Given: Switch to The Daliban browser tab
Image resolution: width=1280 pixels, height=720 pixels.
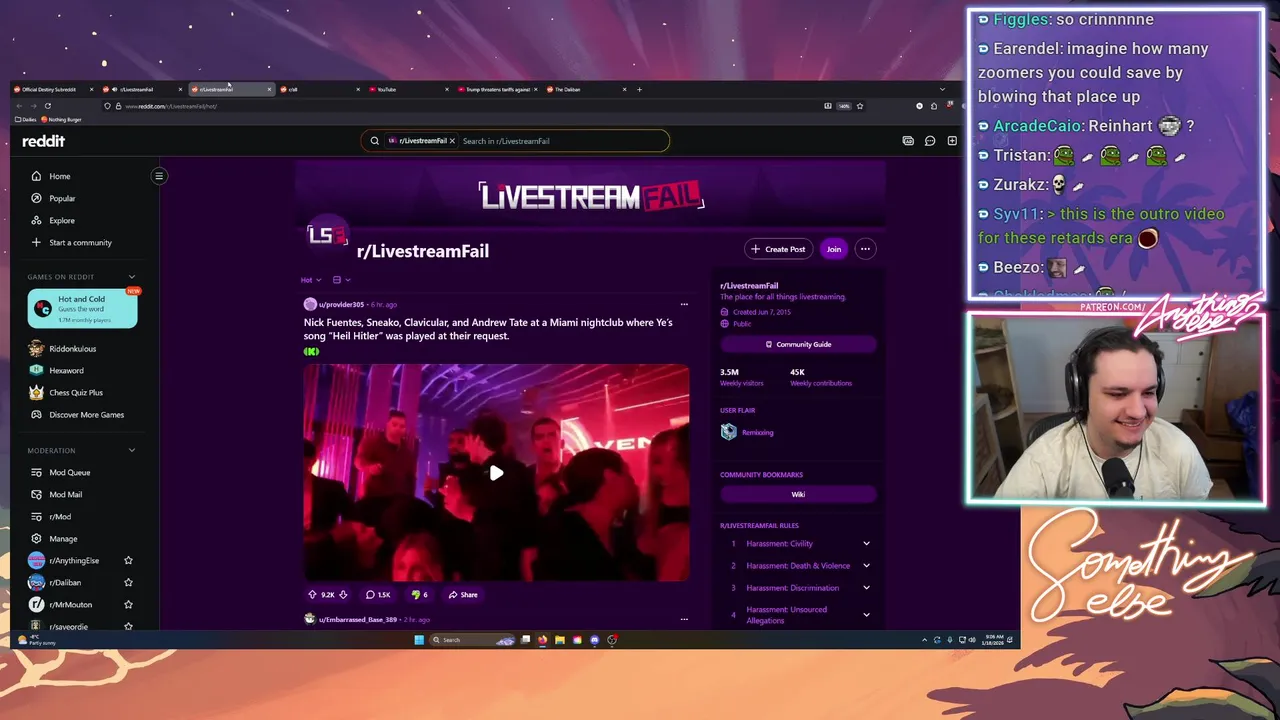Looking at the screenshot, I should coord(586,89).
